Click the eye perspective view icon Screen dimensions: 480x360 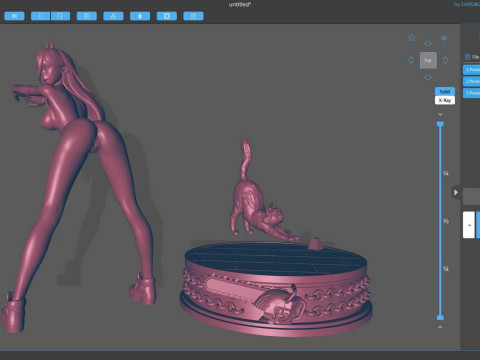444,38
